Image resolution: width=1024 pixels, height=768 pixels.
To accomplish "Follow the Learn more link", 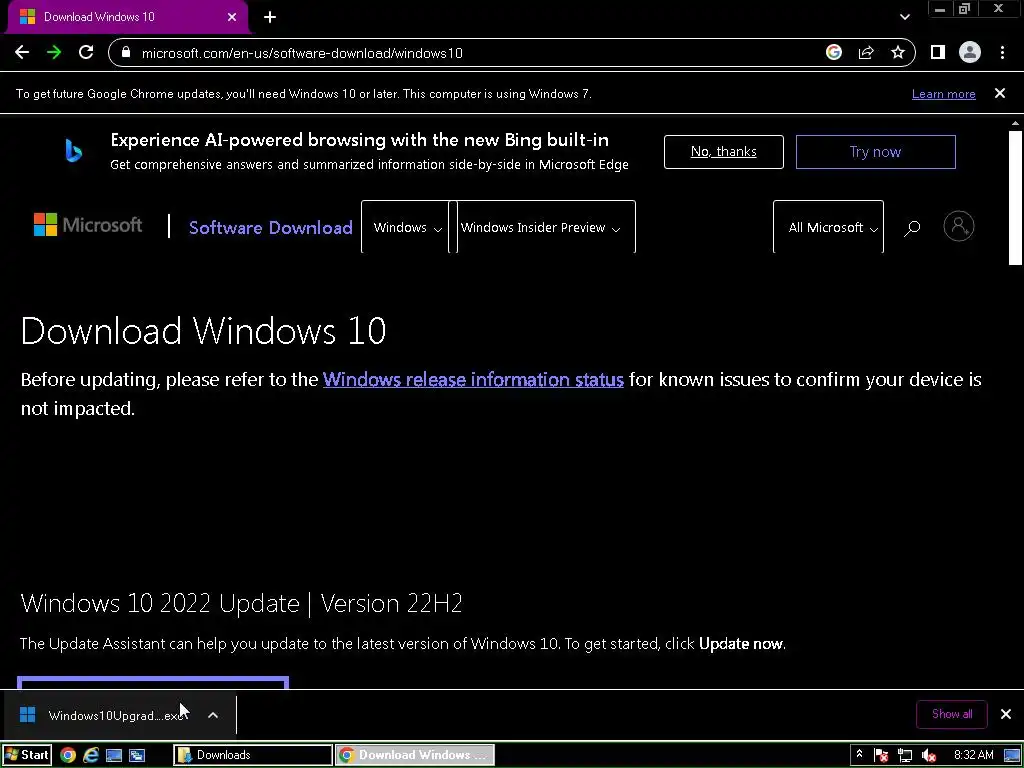I will (944, 94).
